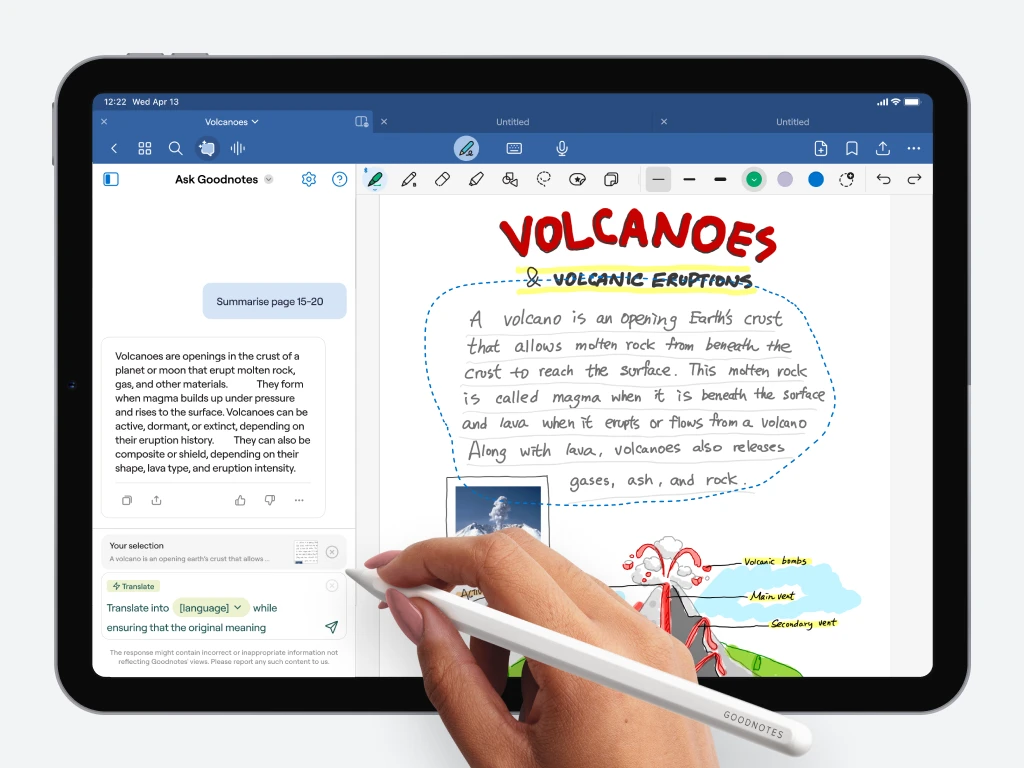Open the image insert tool

tap(611, 179)
